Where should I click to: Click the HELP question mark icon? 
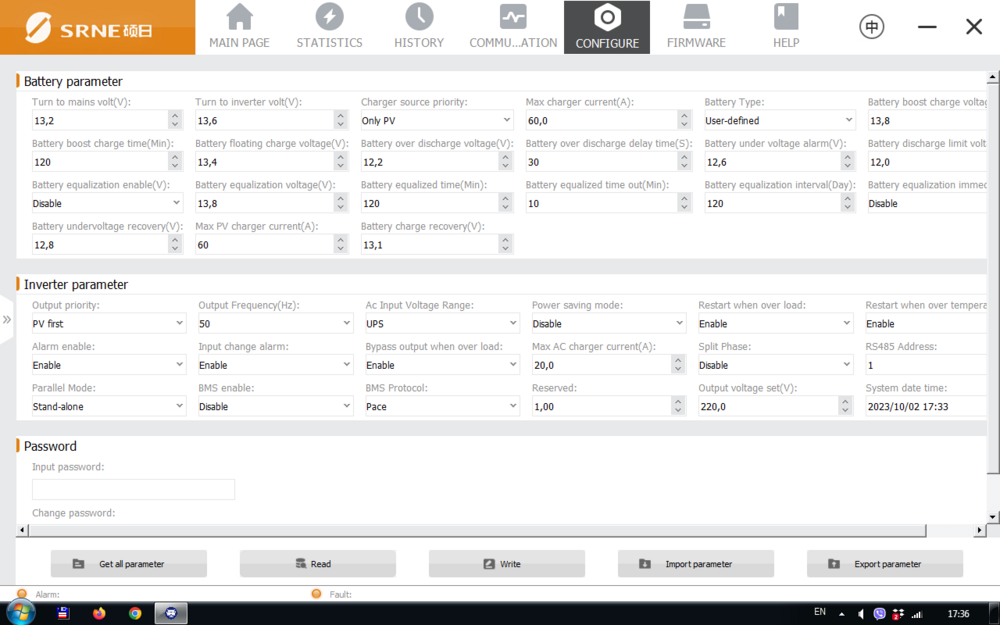[x=785, y=17]
